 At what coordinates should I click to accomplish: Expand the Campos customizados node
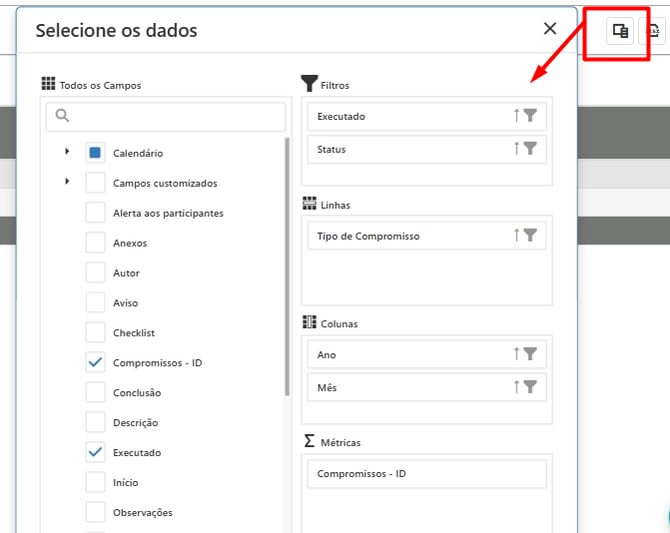[x=67, y=182]
